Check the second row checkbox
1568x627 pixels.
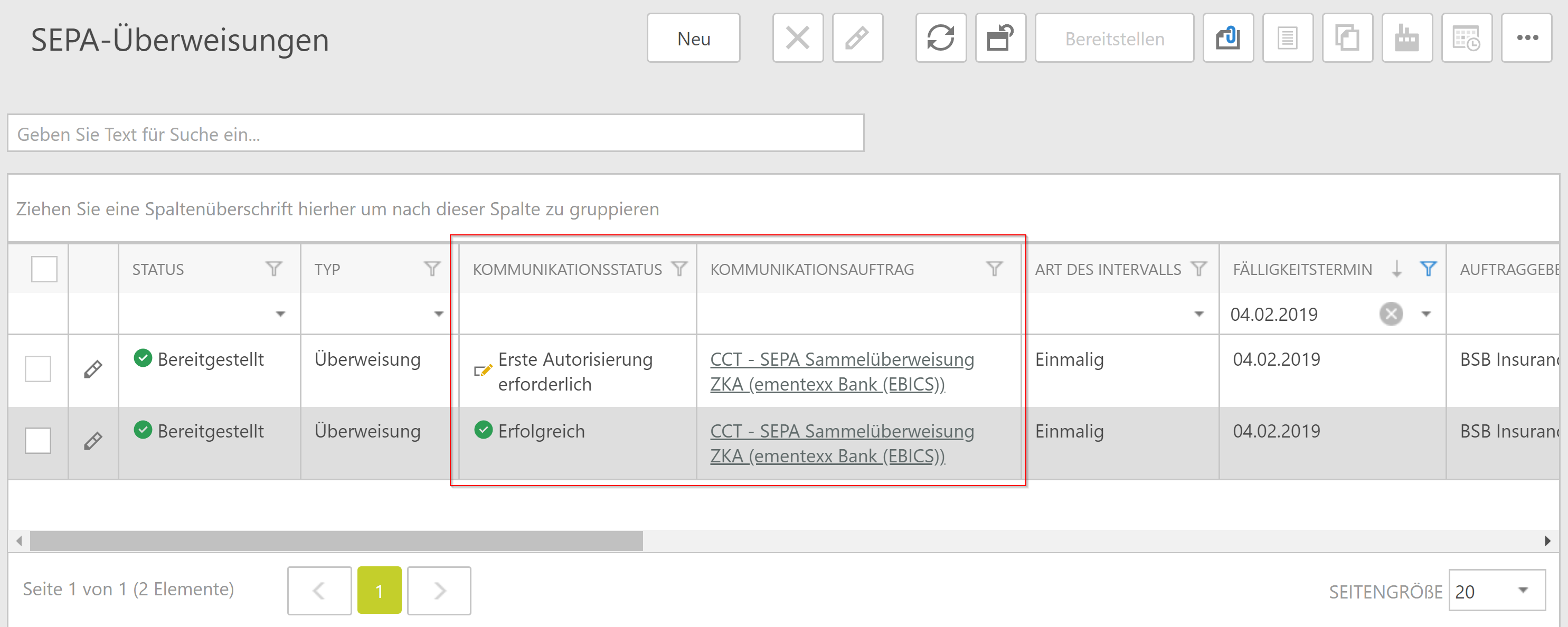click(x=37, y=440)
